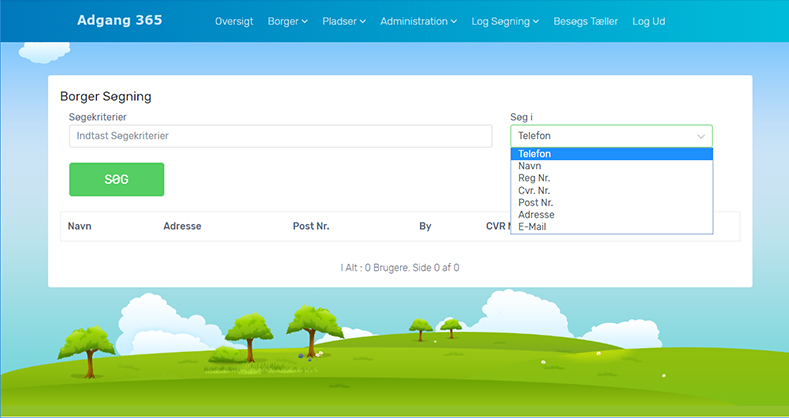
Task: Click the Post Nr. table column header
Action: (x=311, y=226)
